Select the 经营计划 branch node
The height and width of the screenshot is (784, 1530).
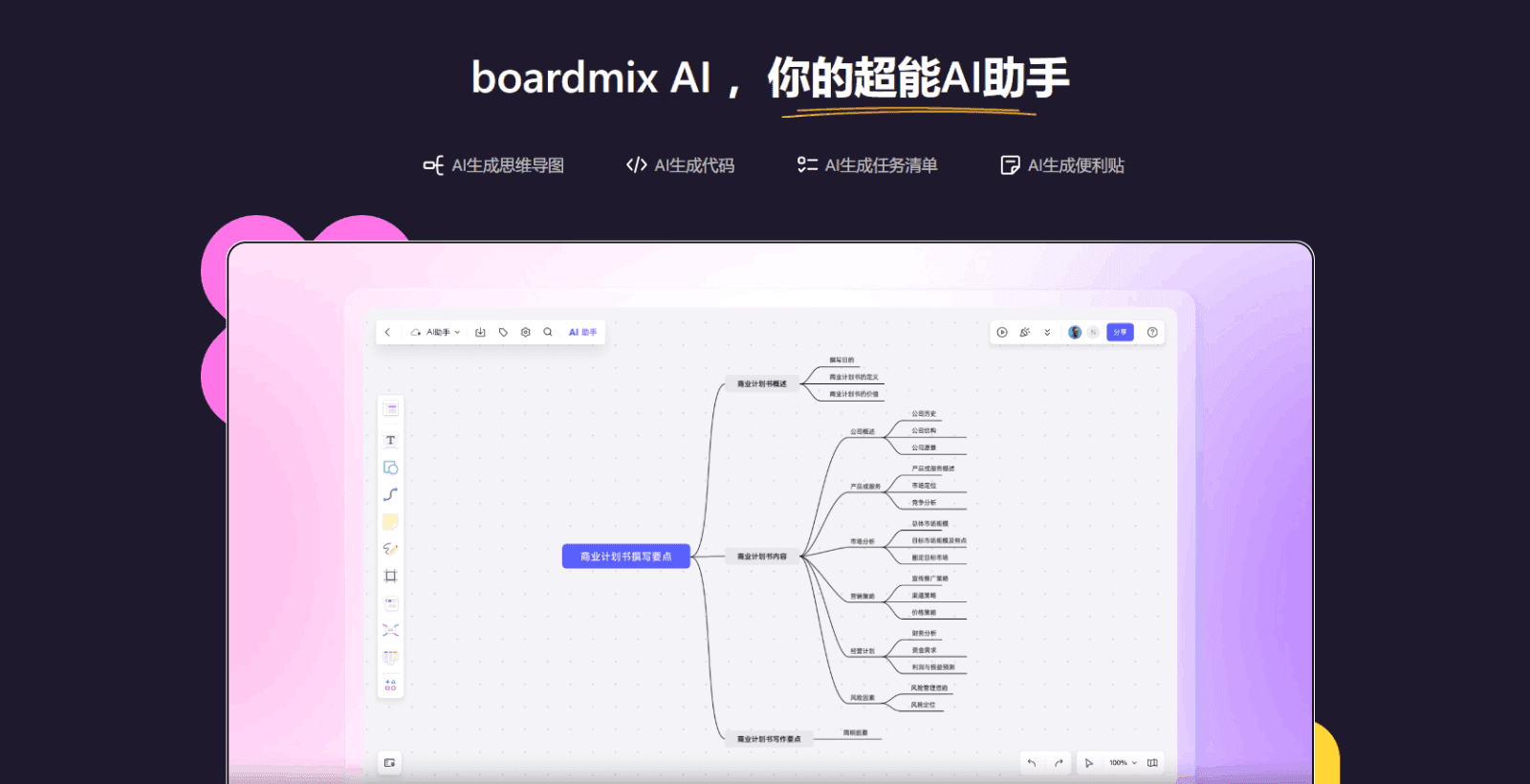863,651
